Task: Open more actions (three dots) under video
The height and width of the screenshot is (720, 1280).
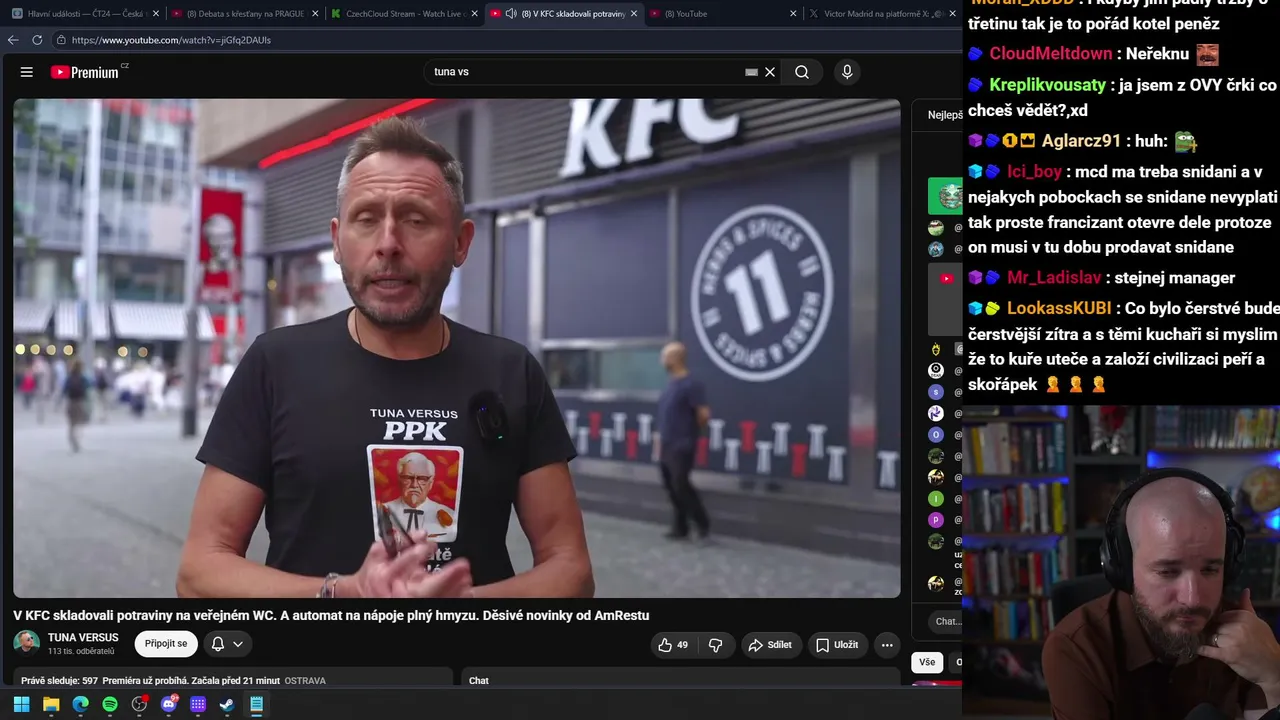Action: tap(887, 645)
